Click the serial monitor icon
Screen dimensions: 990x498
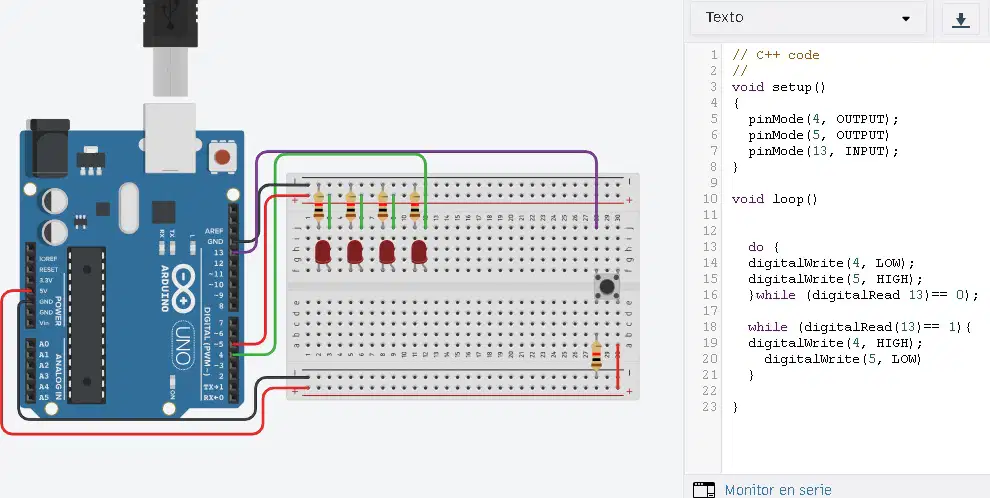[704, 490]
